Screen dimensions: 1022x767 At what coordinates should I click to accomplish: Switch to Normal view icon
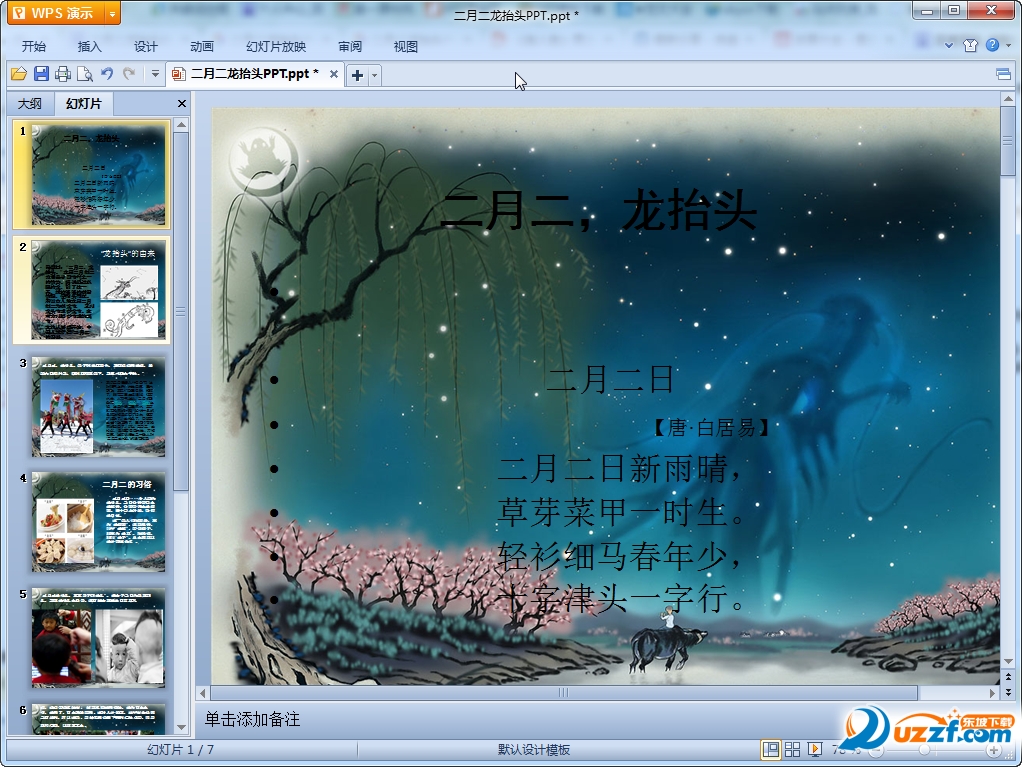[x=770, y=750]
